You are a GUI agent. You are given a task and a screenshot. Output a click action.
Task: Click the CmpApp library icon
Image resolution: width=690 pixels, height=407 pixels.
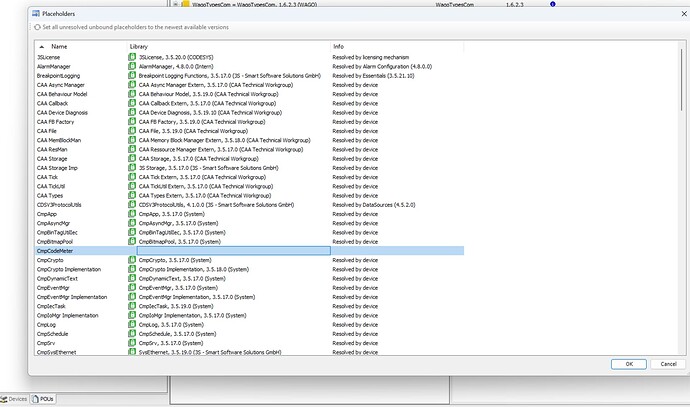tap(132, 214)
